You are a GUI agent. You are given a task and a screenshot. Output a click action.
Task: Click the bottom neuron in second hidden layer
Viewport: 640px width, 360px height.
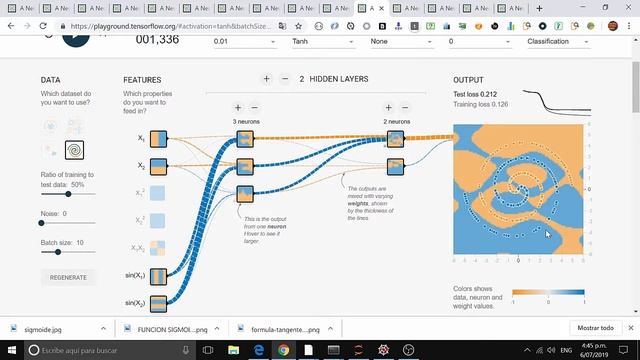click(396, 167)
